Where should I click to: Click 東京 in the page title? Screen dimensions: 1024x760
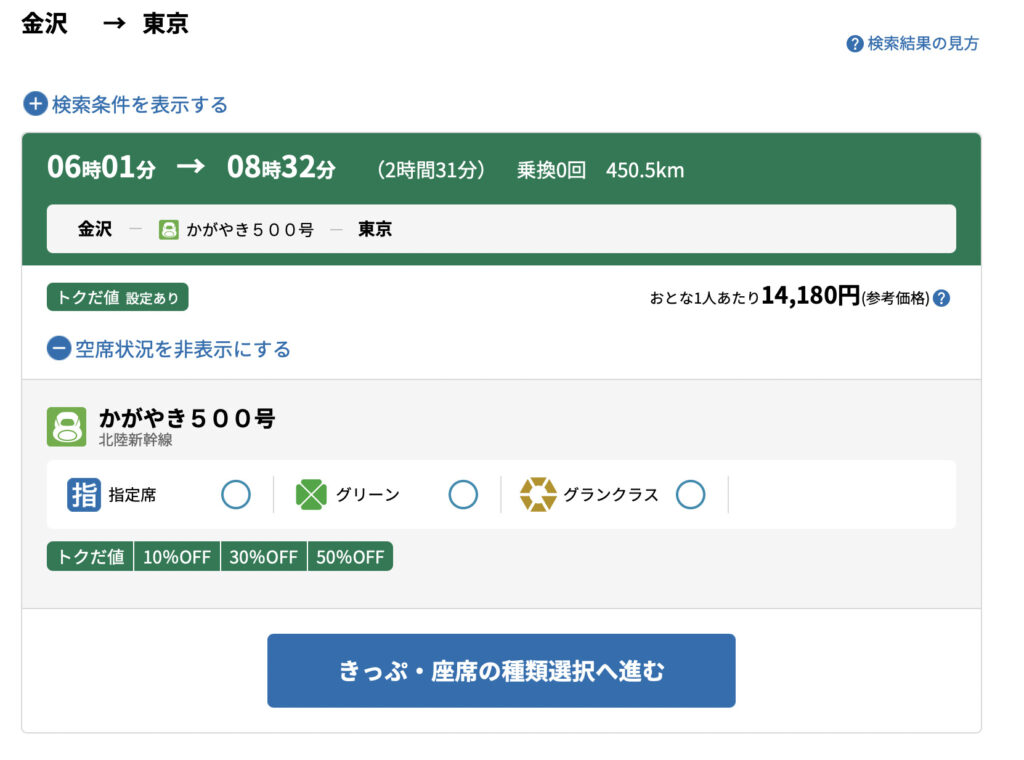tap(166, 24)
